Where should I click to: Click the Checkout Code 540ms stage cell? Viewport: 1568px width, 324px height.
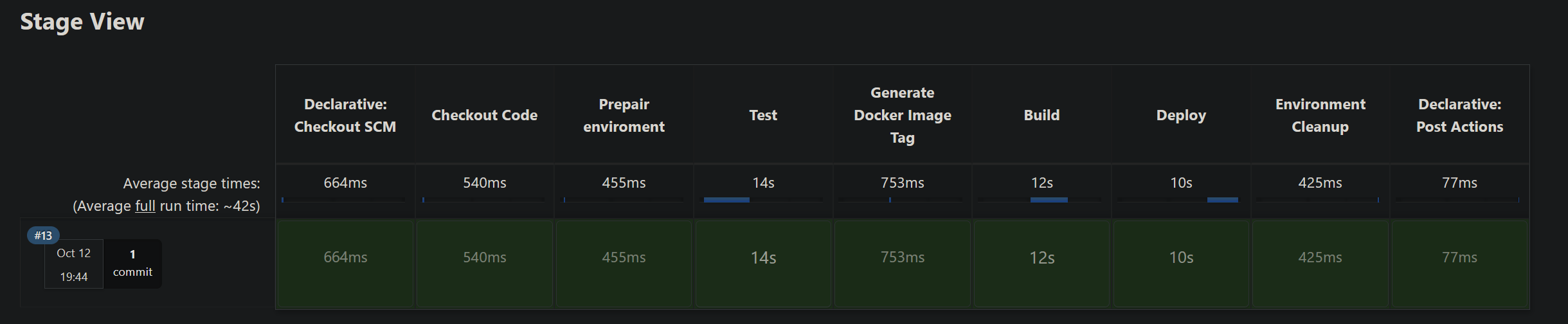[485, 264]
